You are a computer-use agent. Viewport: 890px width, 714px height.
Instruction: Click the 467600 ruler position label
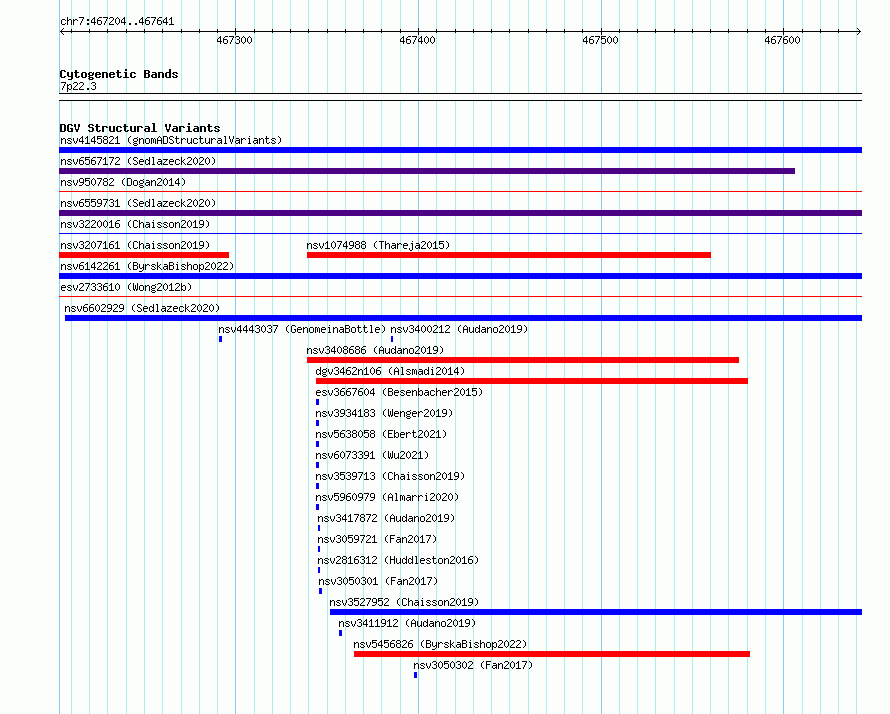point(782,40)
